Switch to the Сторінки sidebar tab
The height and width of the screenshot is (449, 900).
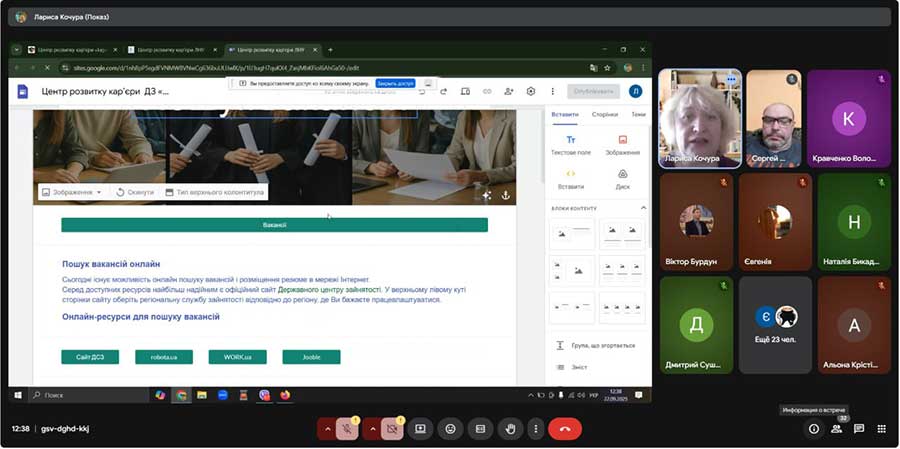click(x=604, y=114)
